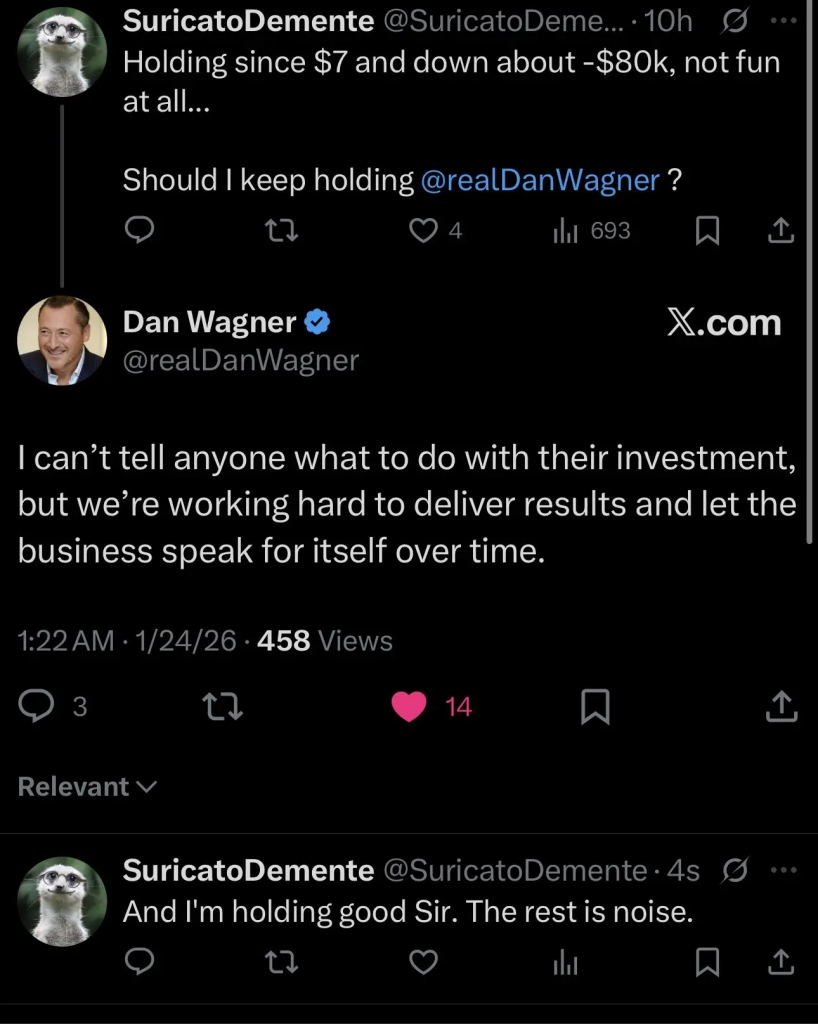The width and height of the screenshot is (818, 1024).
Task: Share Dan Wagner's post
Action: 781,707
